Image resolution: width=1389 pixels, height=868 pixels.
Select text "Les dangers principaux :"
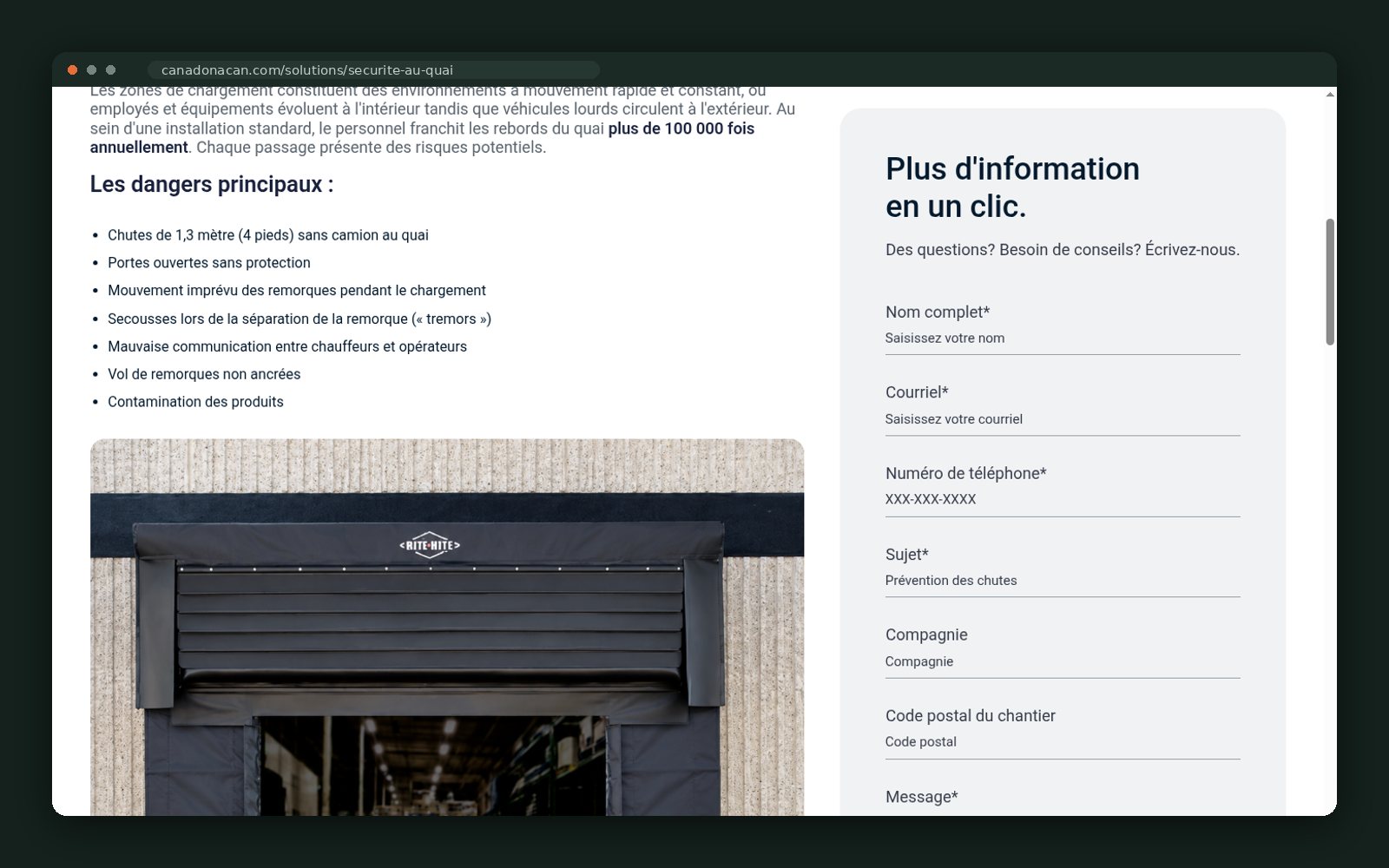212,184
